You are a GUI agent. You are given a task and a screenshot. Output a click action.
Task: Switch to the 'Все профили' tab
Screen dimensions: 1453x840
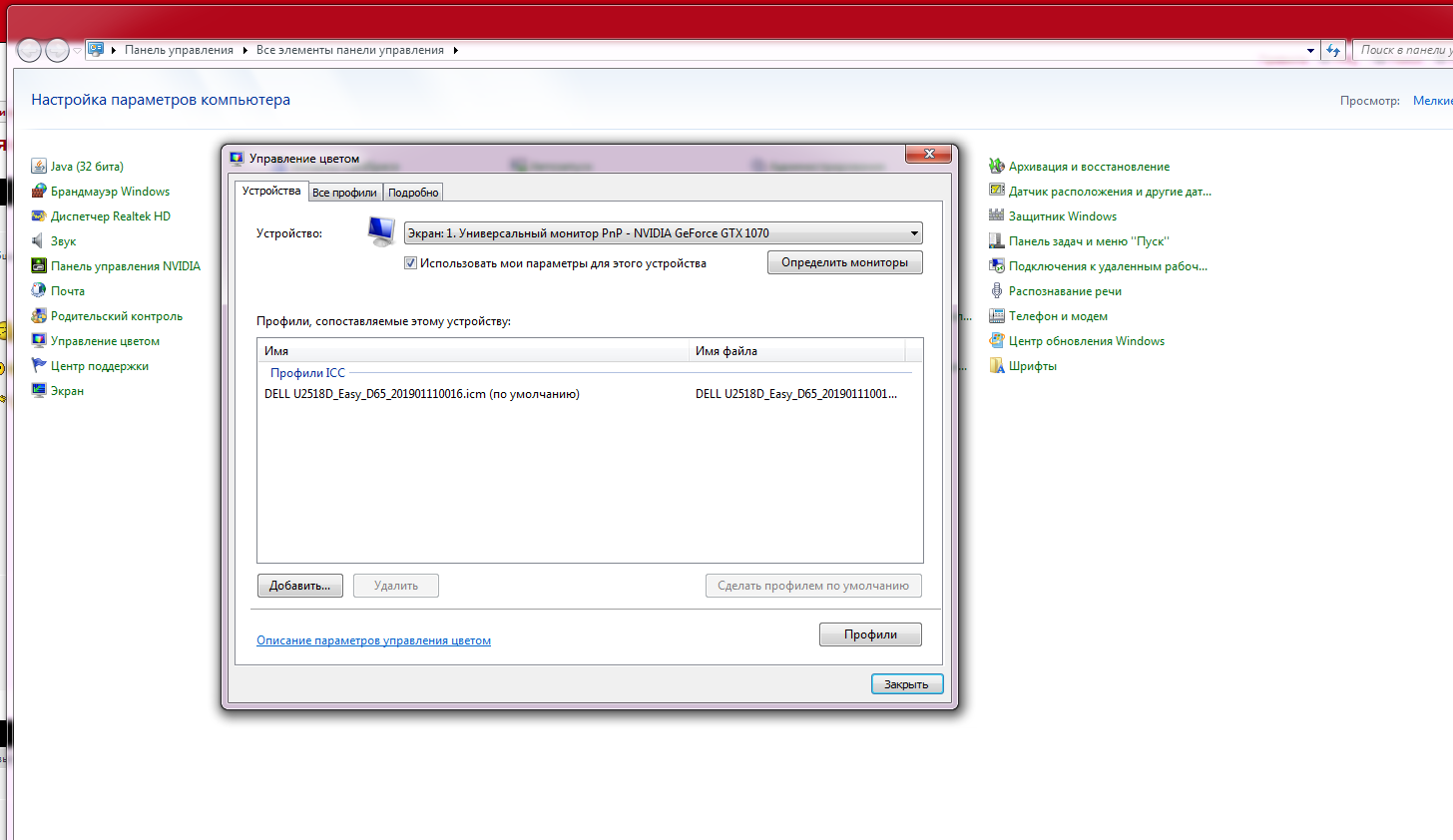coord(344,193)
